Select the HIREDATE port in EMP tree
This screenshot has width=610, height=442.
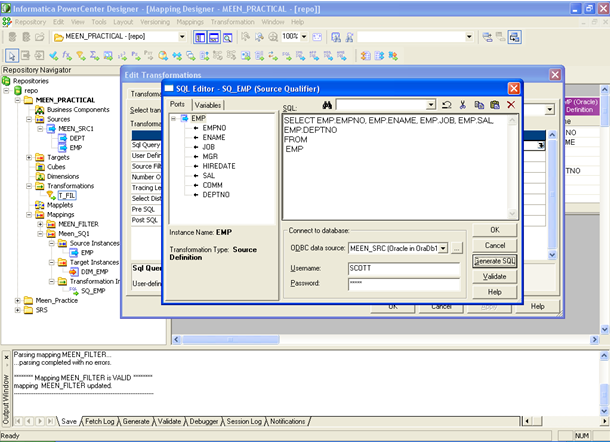[x=219, y=166]
